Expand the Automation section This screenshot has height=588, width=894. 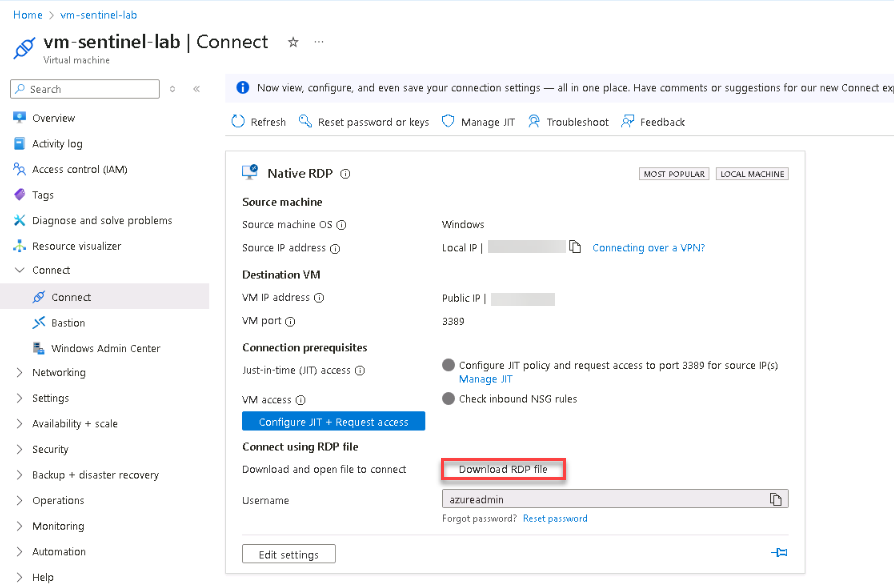point(19,551)
